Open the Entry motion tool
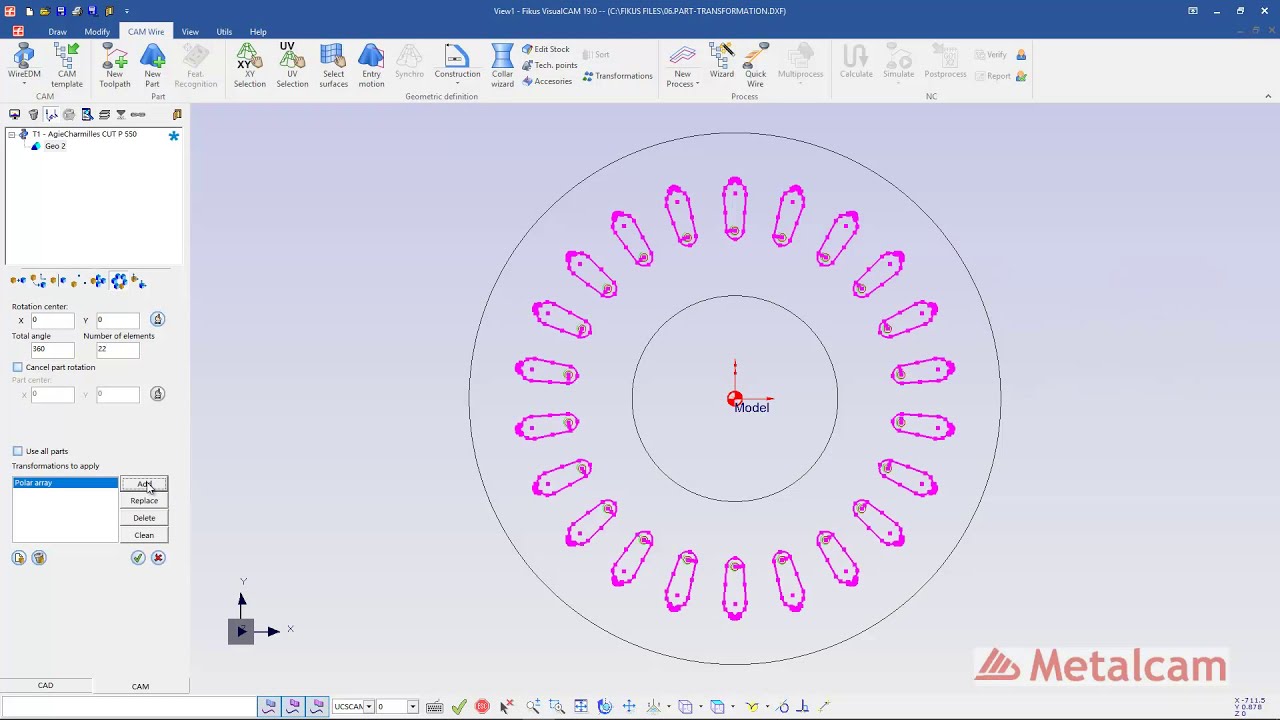 tap(371, 65)
